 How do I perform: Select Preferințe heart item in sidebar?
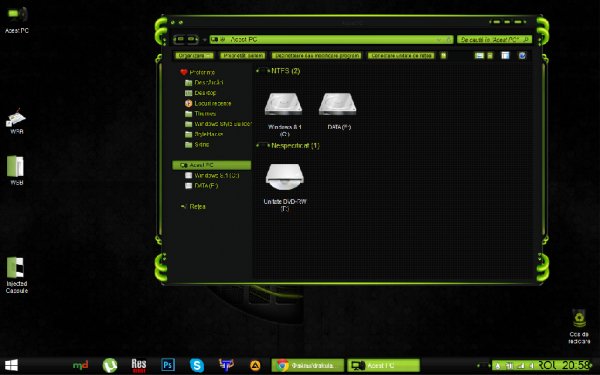[198, 72]
